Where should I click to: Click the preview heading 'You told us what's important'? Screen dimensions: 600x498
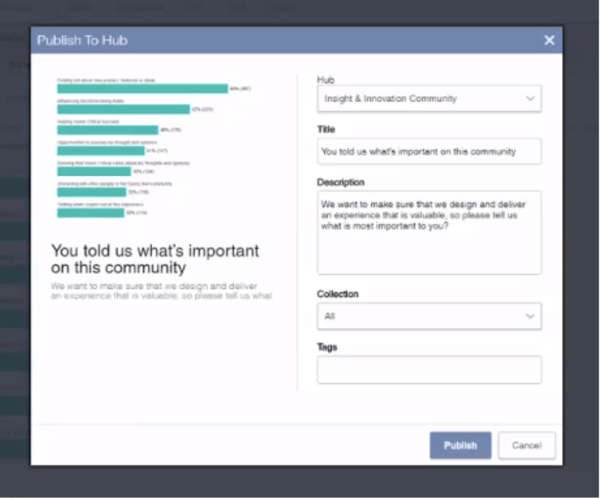pyautogui.click(x=155, y=258)
